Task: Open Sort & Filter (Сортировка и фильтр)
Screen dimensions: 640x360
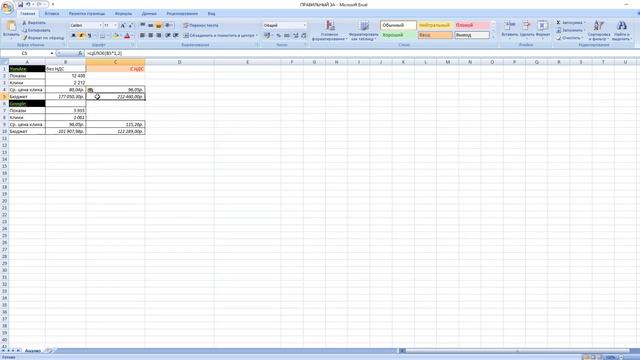Action: tap(599, 30)
